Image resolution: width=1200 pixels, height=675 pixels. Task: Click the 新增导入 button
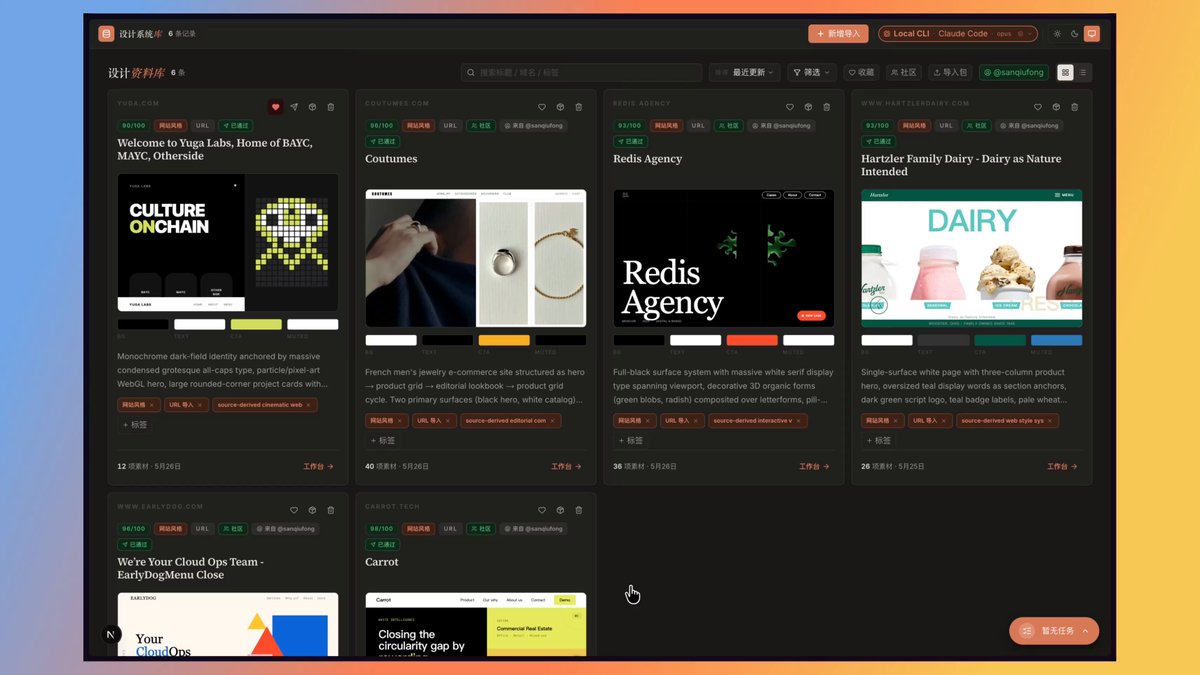tap(838, 34)
